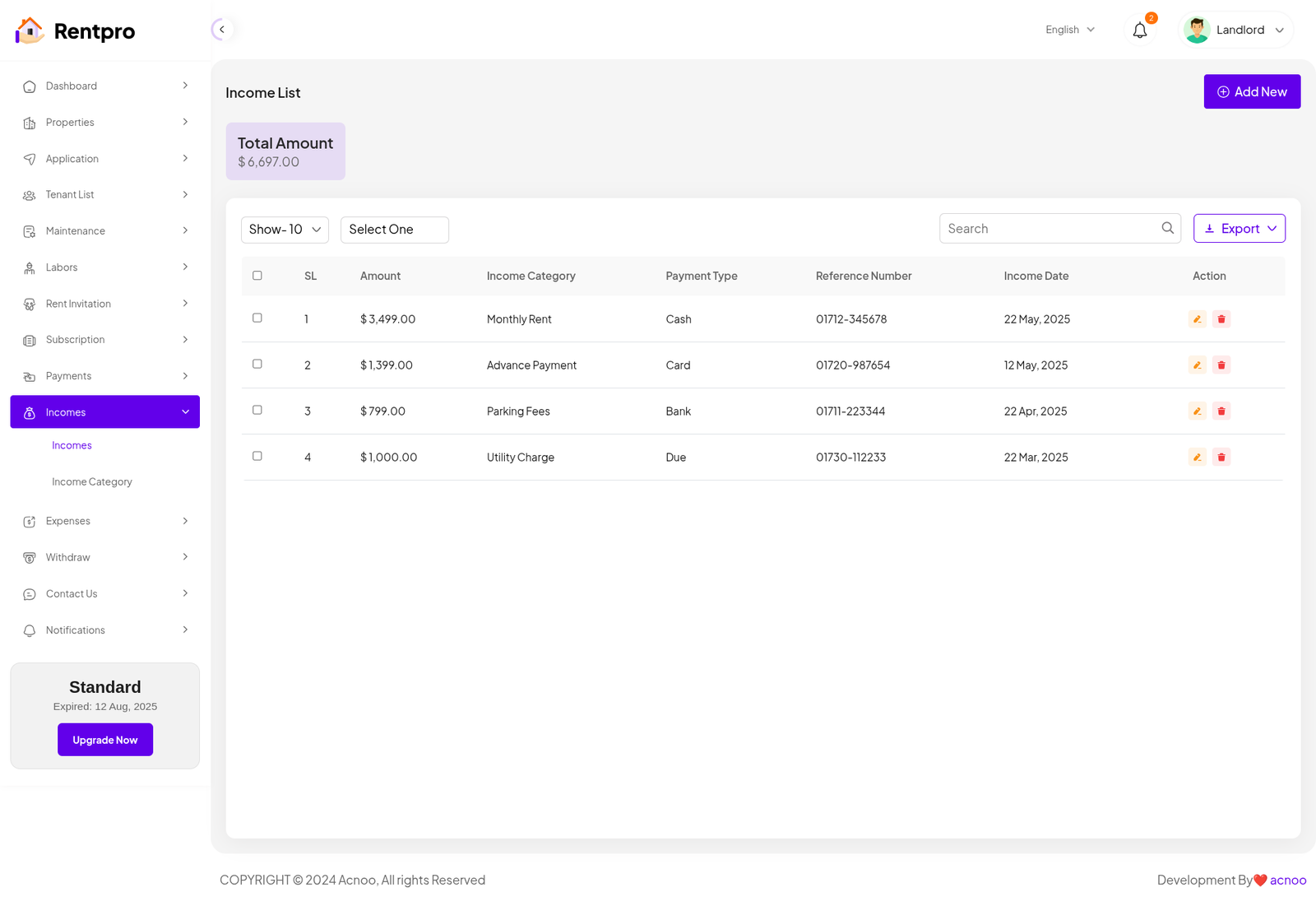The image size is (1316, 906).
Task: Open the Show-10 rows dropdown
Action: (x=285, y=230)
